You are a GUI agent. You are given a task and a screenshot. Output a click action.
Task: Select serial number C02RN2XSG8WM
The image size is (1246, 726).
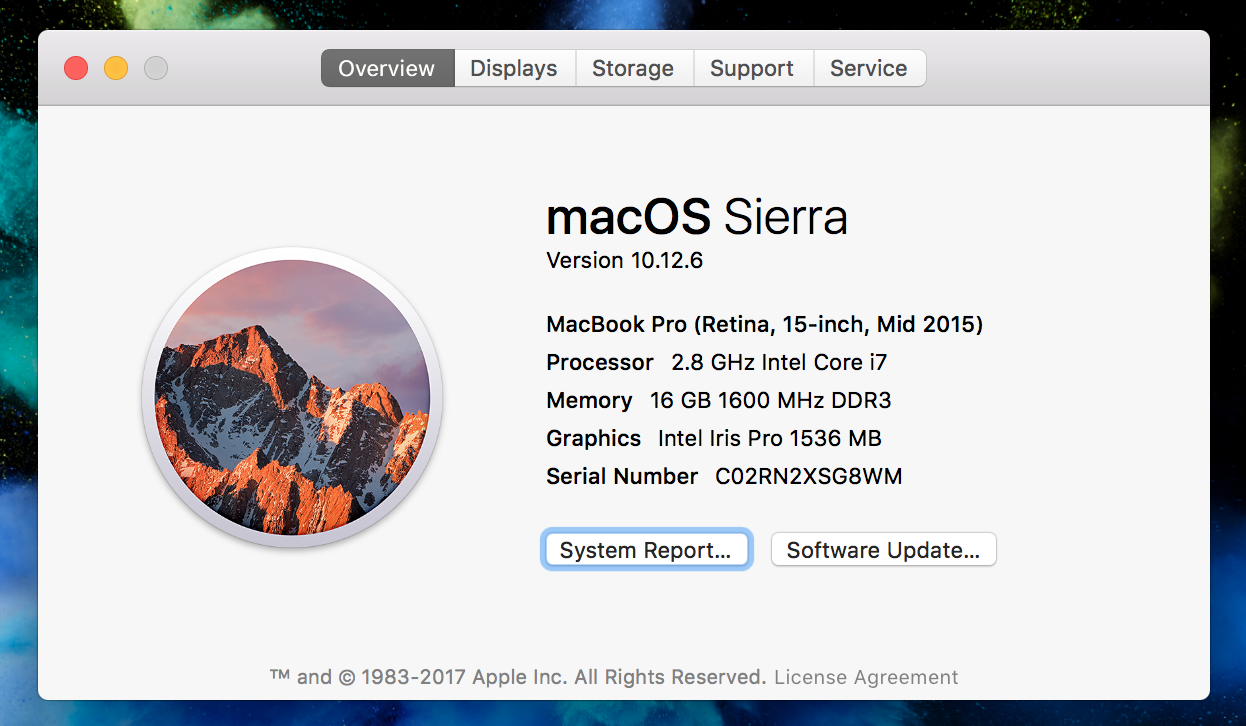tap(809, 476)
